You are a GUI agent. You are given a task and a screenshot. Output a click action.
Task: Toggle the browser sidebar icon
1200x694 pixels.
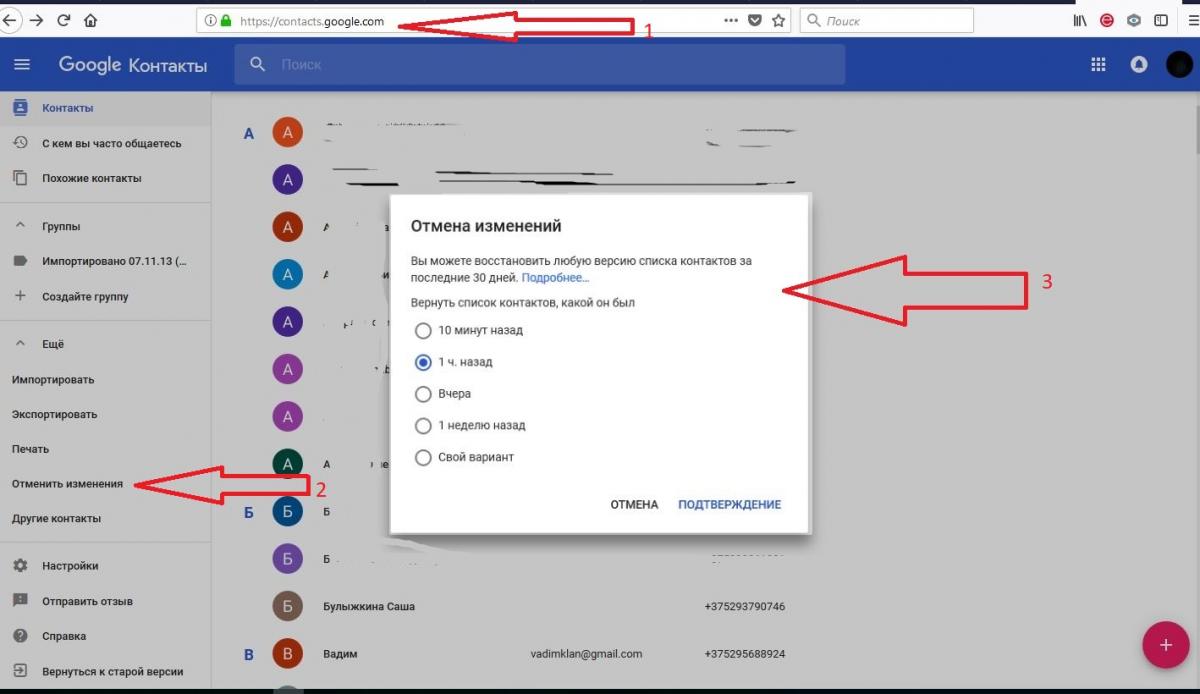coord(1161,20)
